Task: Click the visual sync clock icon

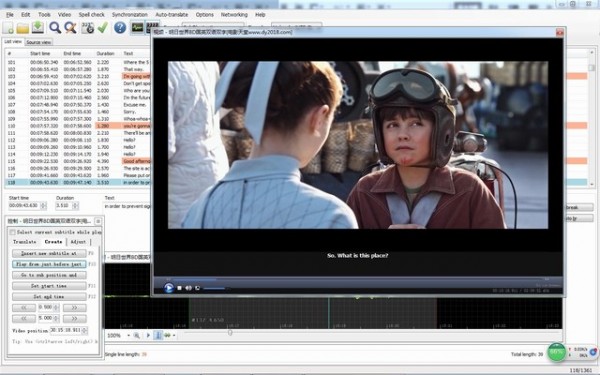Action: tap(87, 28)
